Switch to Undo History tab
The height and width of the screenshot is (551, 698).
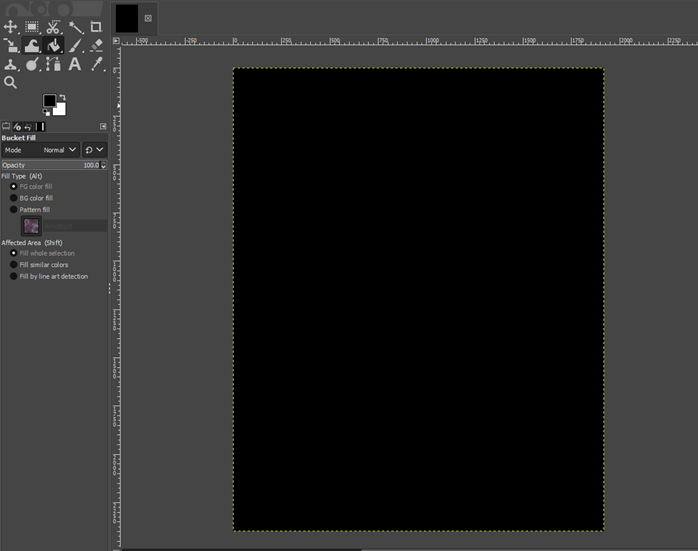pyautogui.click(x=28, y=126)
